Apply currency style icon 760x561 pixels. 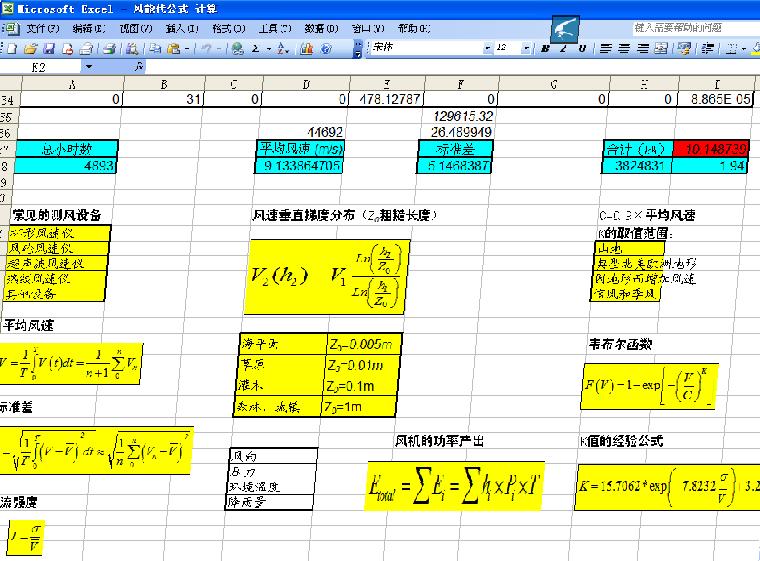tap(684, 48)
